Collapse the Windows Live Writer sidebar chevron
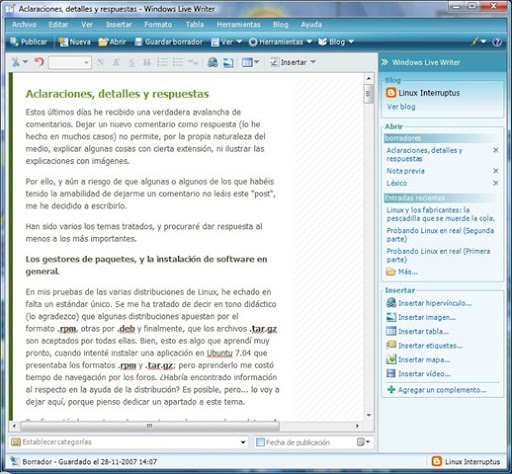Viewport: 512px width, 474px height. (x=385, y=62)
